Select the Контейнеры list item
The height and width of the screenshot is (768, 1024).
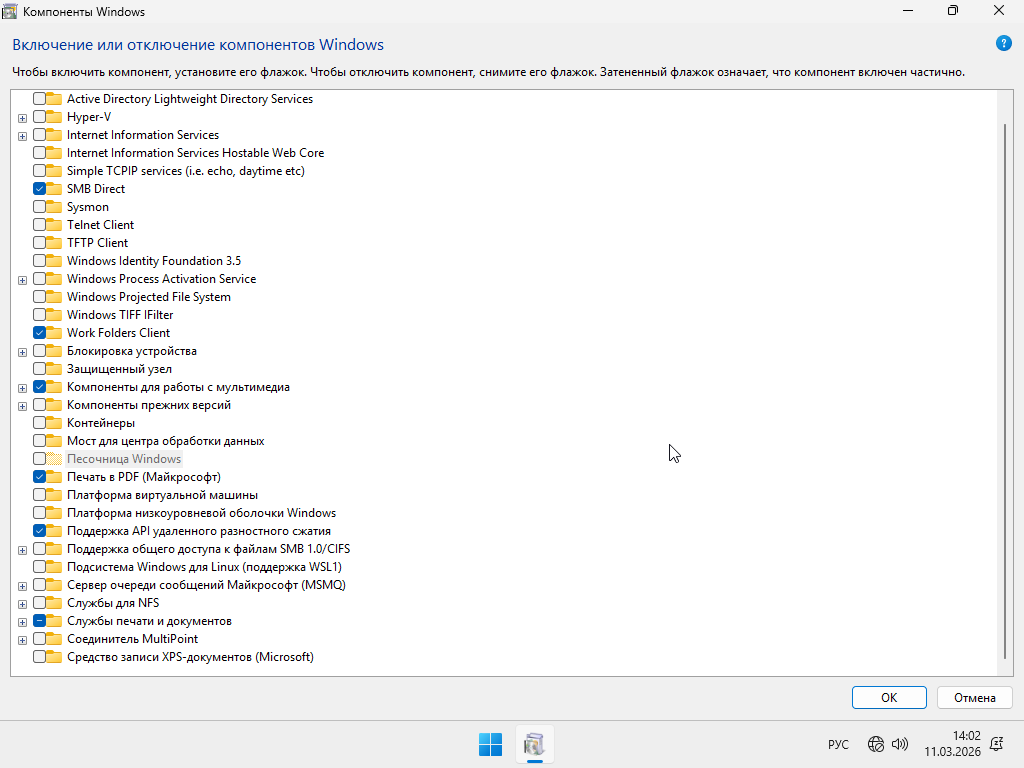point(100,423)
